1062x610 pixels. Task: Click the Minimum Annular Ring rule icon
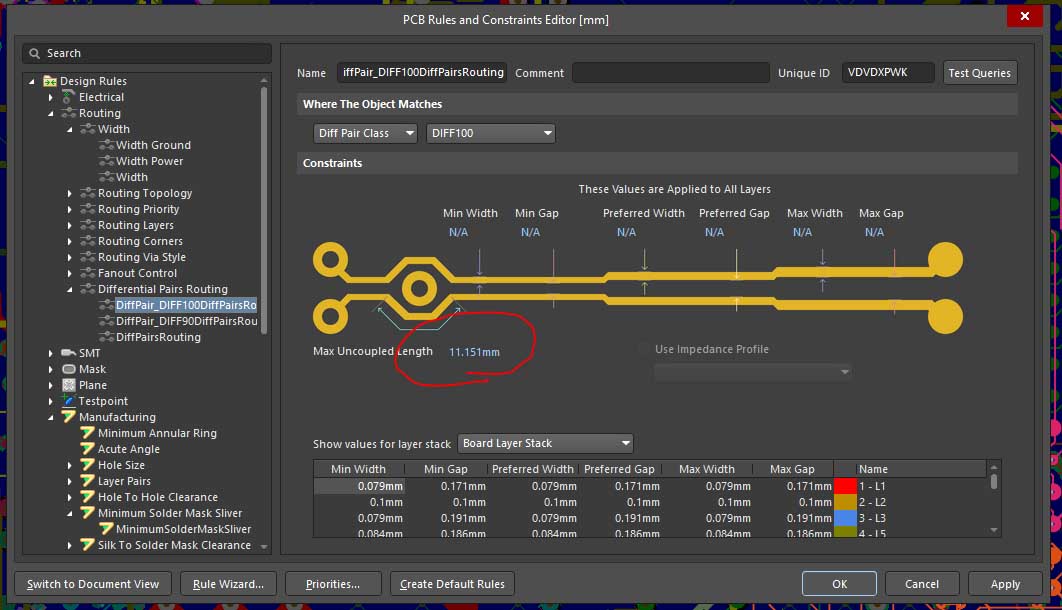[x=87, y=433]
